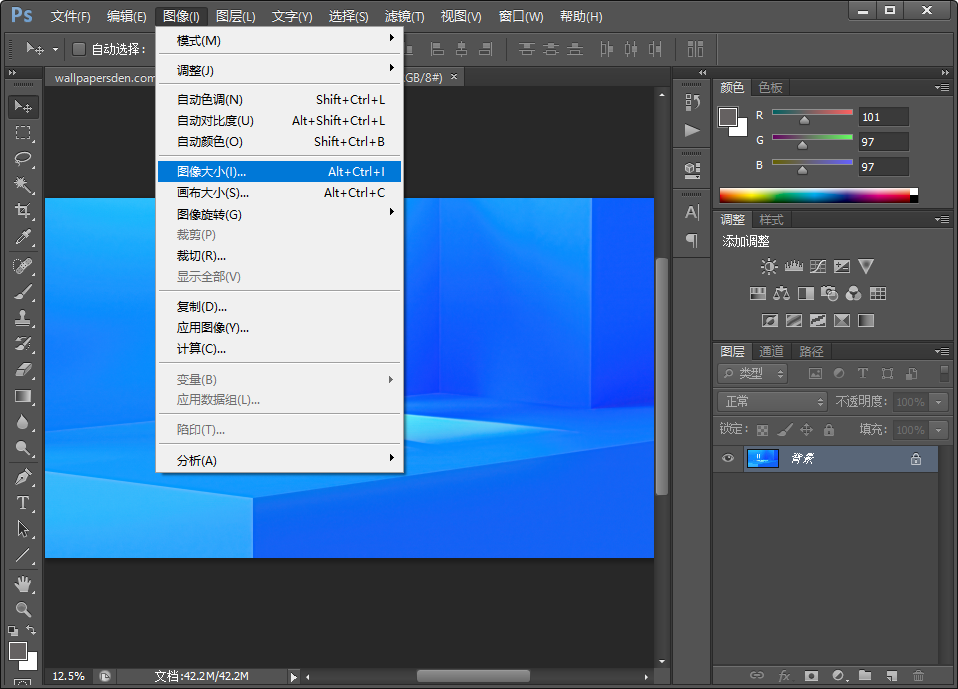The image size is (958, 689).
Task: Select the Lasso tool
Action: click(x=23, y=159)
